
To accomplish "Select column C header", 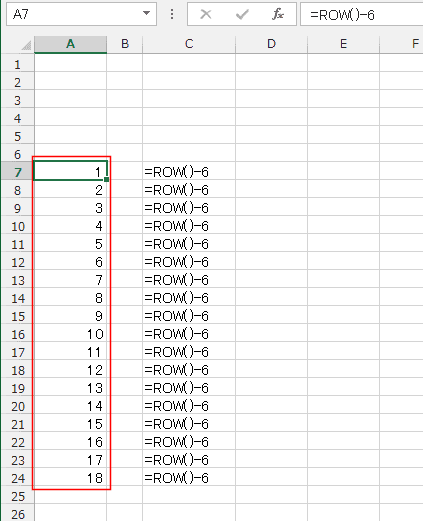I will click(189, 44).
